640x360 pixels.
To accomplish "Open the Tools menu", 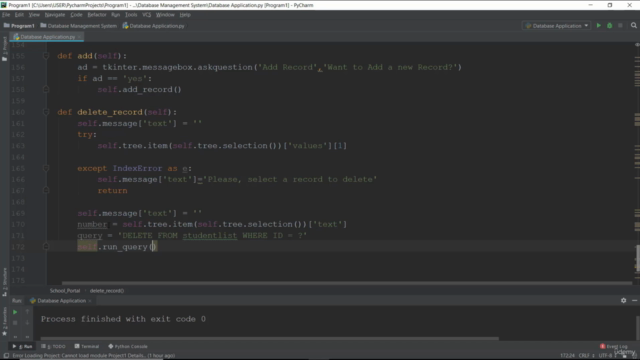I will 131,15.
